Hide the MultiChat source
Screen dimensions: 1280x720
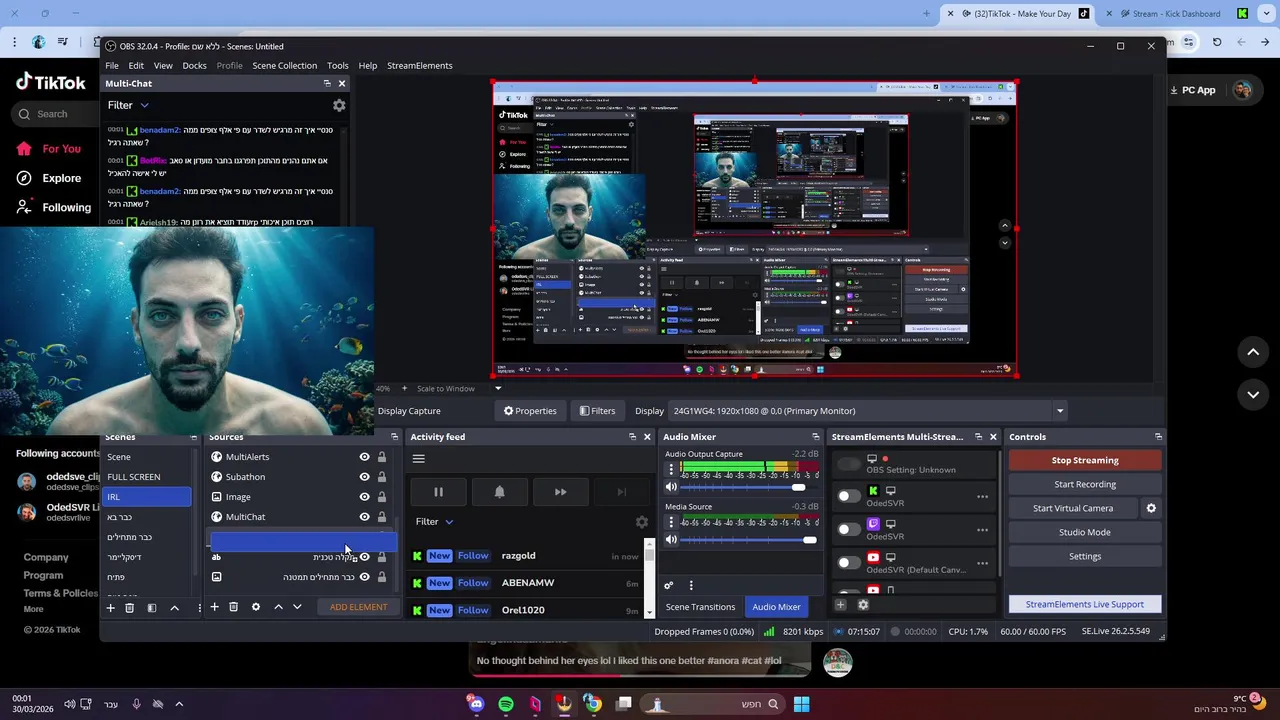364,517
